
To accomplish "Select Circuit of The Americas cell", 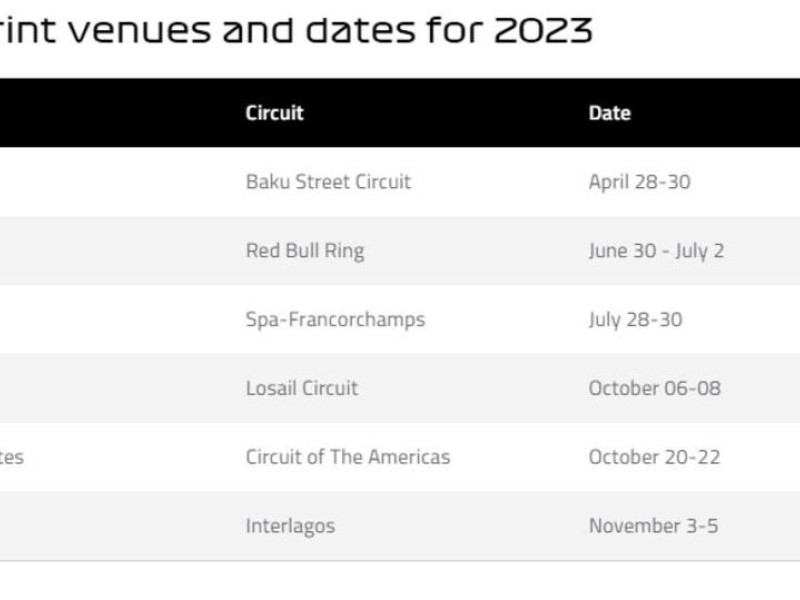I will coord(348,457).
